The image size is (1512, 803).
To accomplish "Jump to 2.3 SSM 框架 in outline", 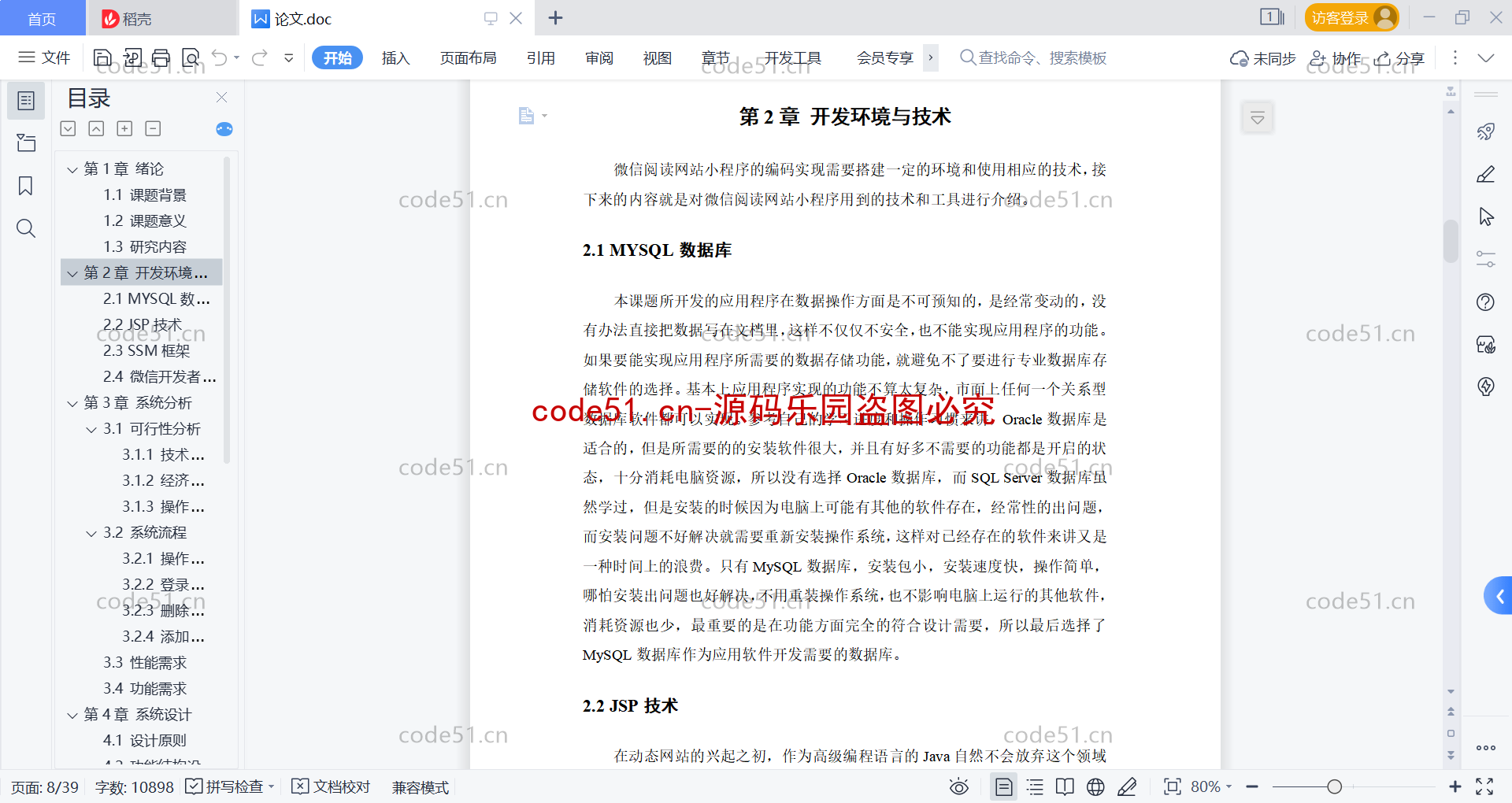I will click(x=146, y=351).
